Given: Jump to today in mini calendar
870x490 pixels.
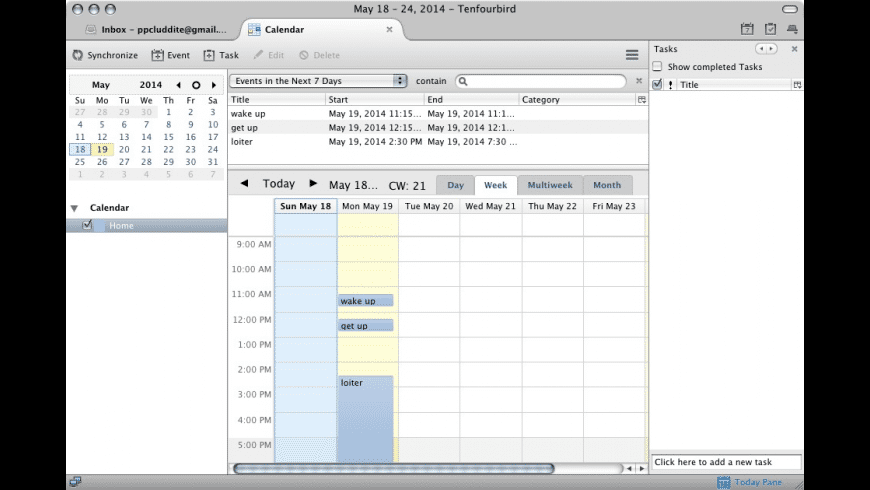Looking at the screenshot, I should coord(196,85).
